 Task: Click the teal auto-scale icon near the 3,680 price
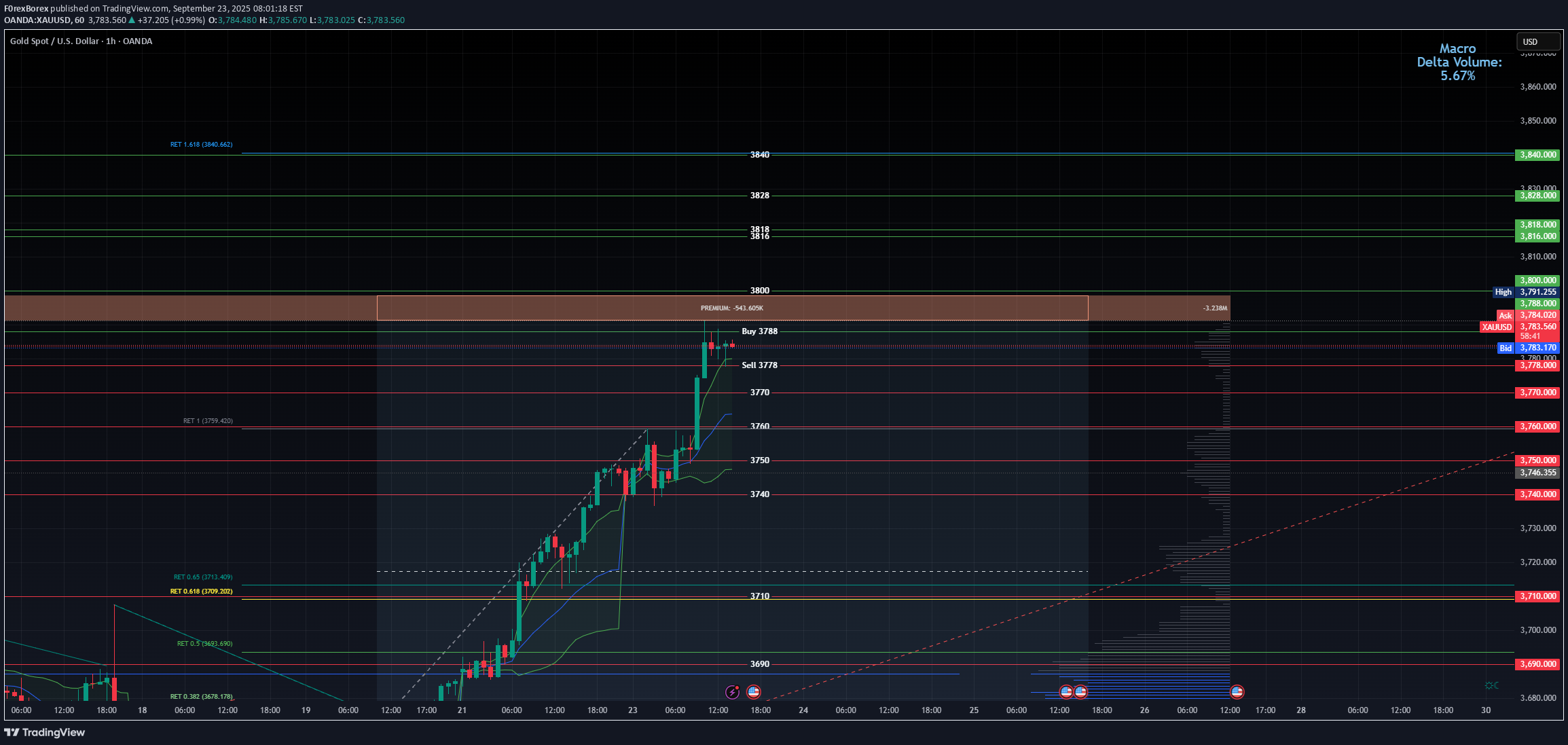(1491, 685)
